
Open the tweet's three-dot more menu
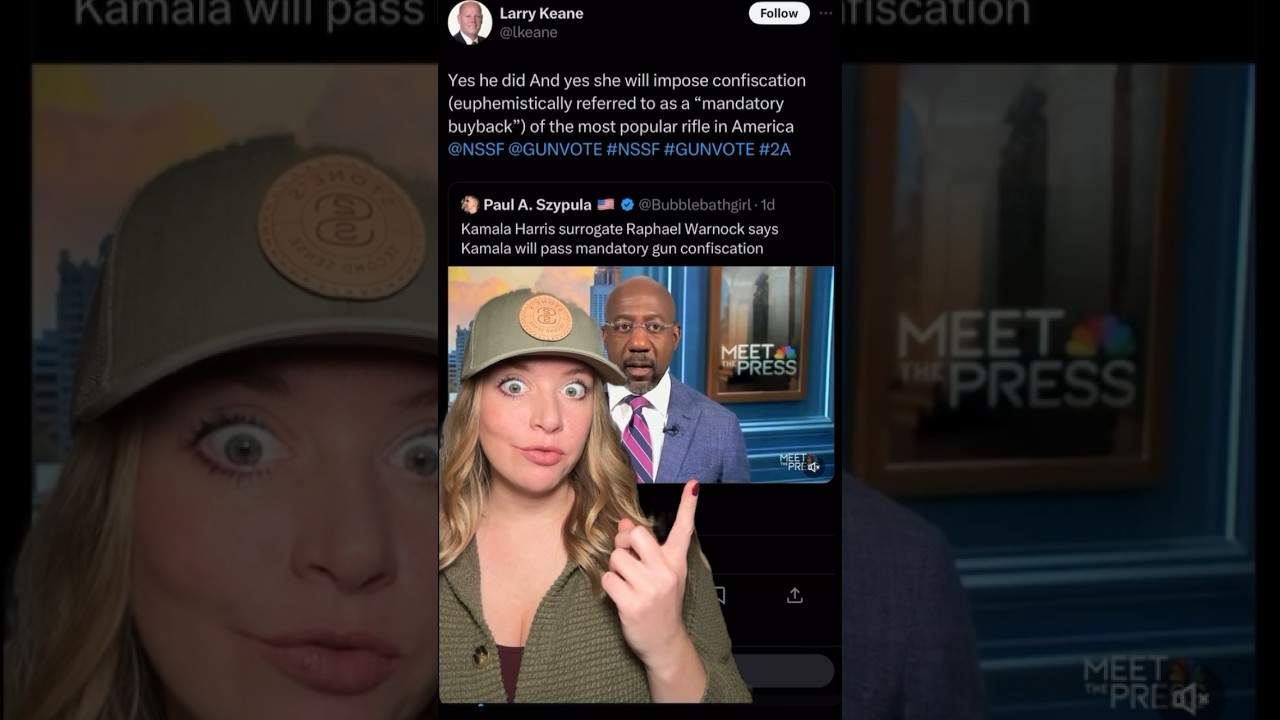825,13
